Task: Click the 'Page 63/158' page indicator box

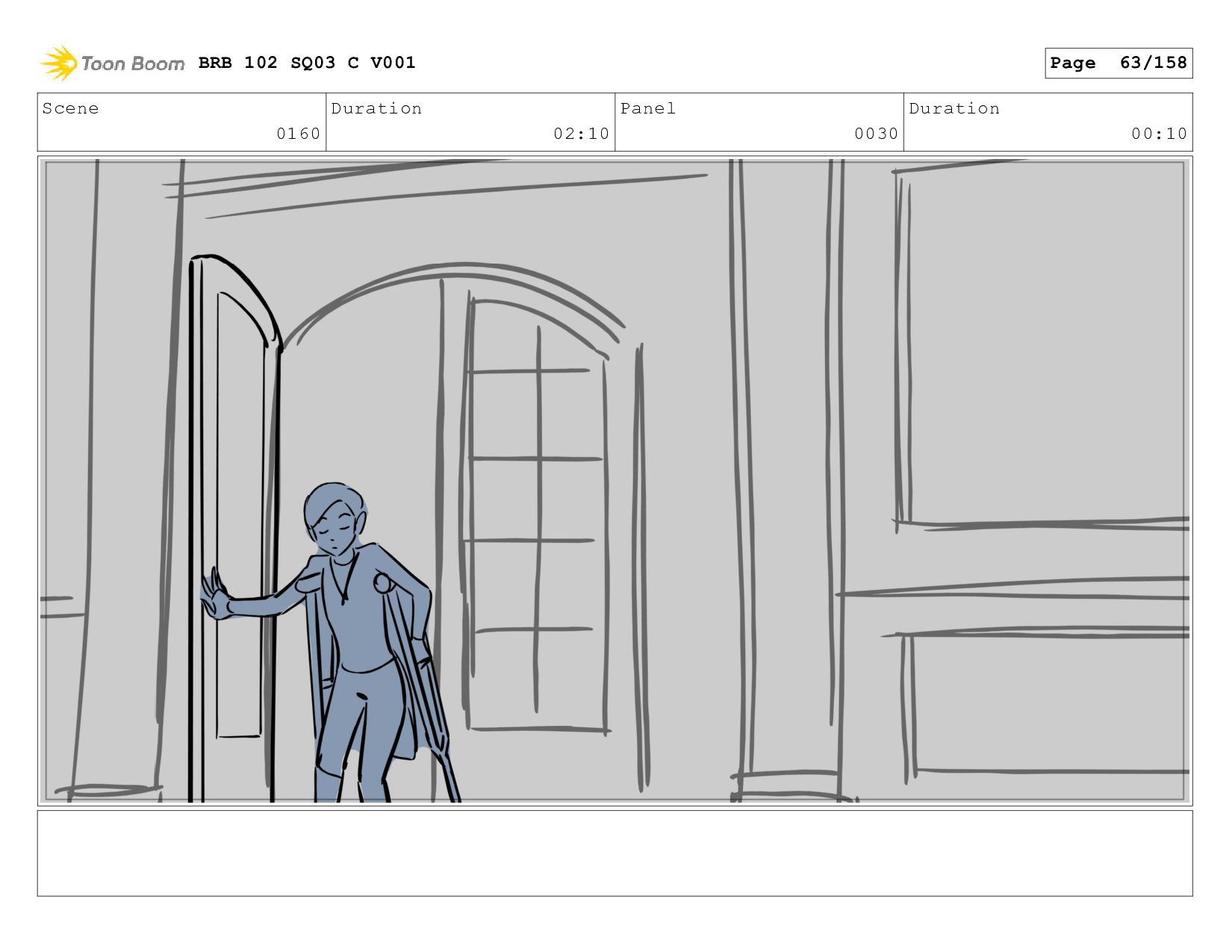Action: (x=1118, y=63)
